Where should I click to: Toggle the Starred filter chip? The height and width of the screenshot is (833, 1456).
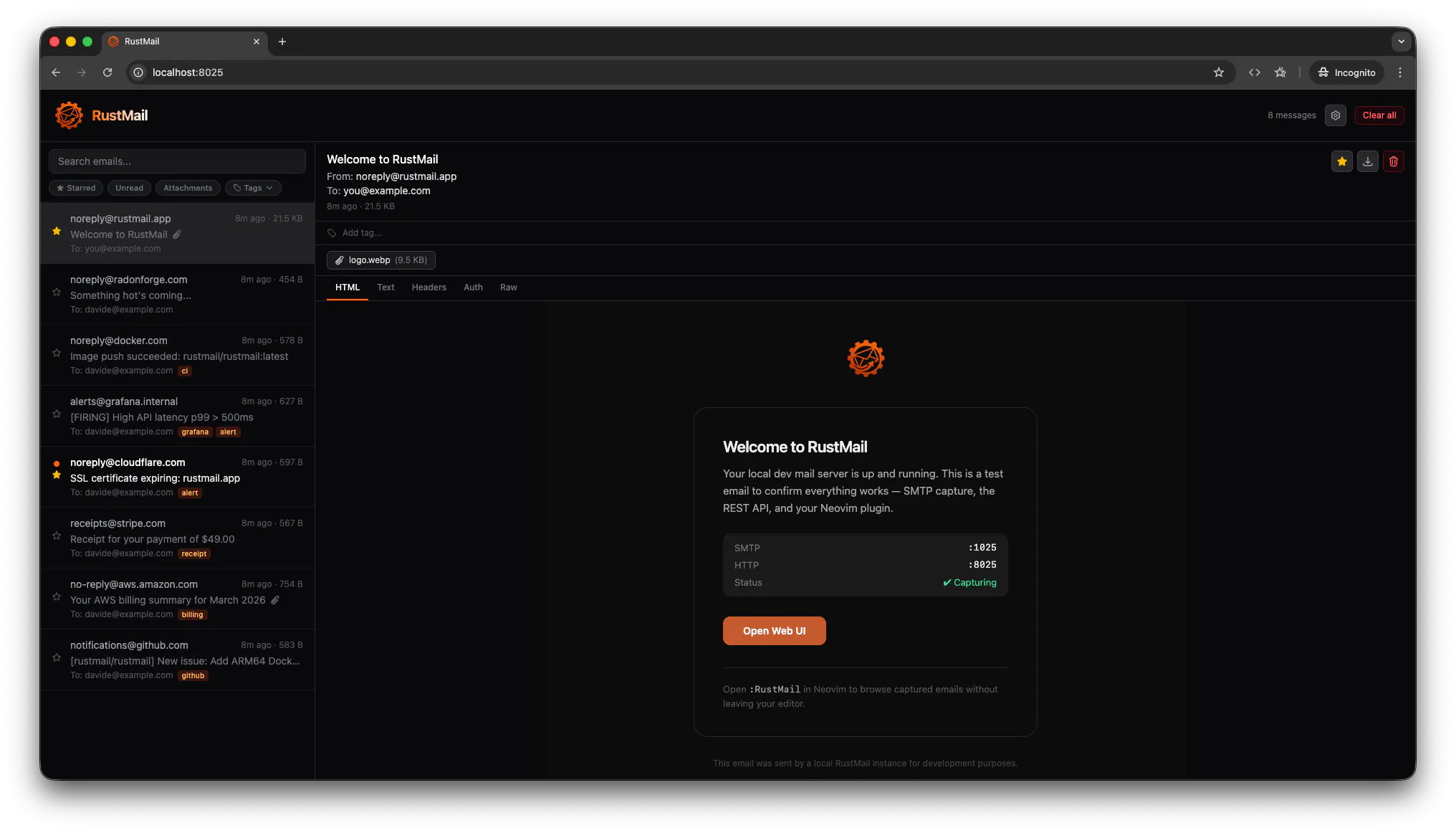click(76, 188)
